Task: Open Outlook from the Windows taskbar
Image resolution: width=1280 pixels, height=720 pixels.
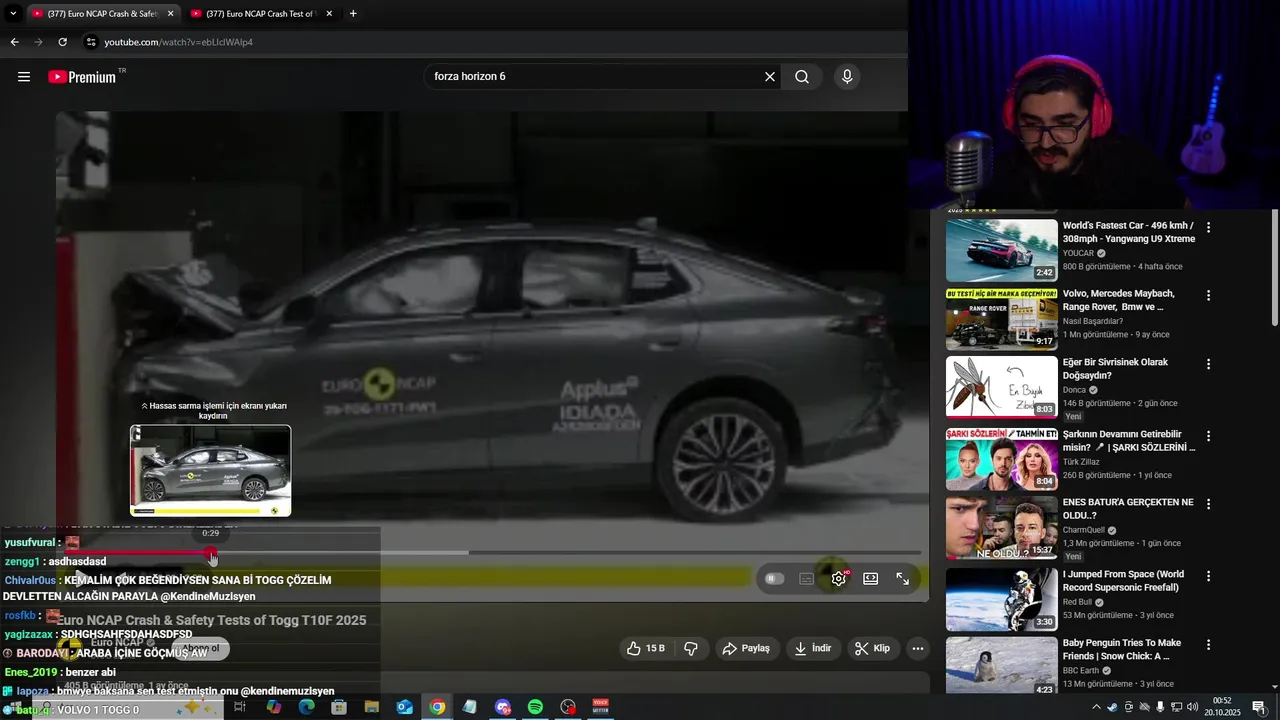Action: coord(404,707)
